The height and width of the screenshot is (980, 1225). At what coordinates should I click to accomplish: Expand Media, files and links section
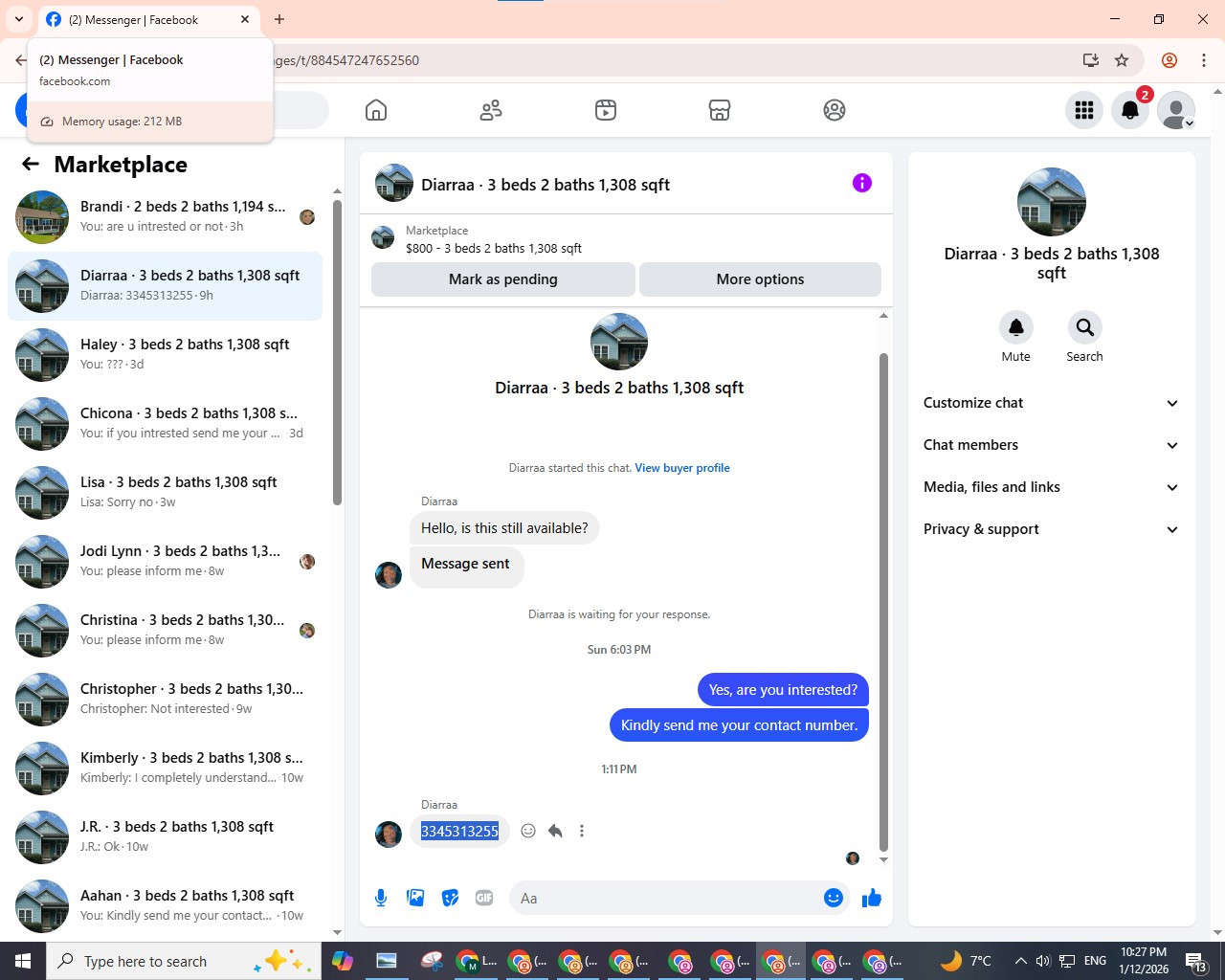(1051, 487)
